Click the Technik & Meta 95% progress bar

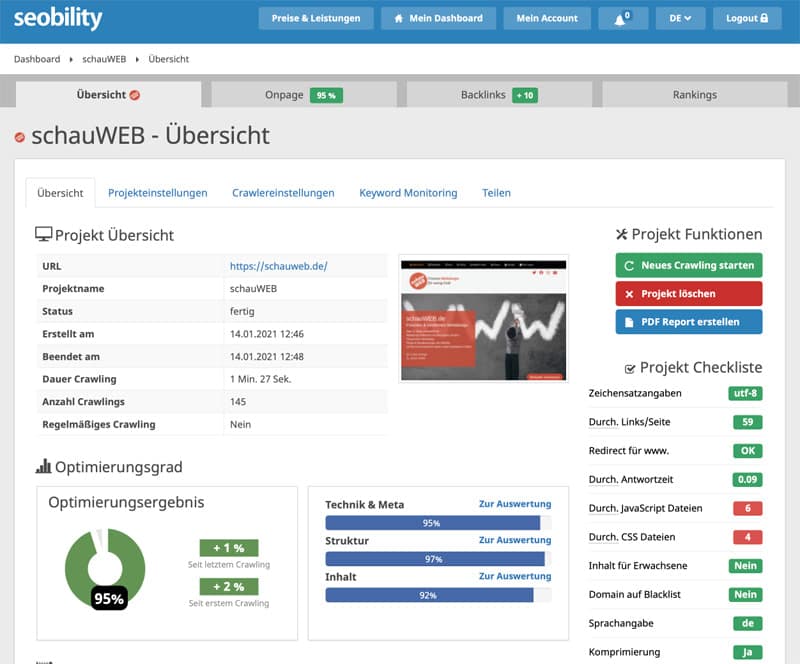pos(438,523)
